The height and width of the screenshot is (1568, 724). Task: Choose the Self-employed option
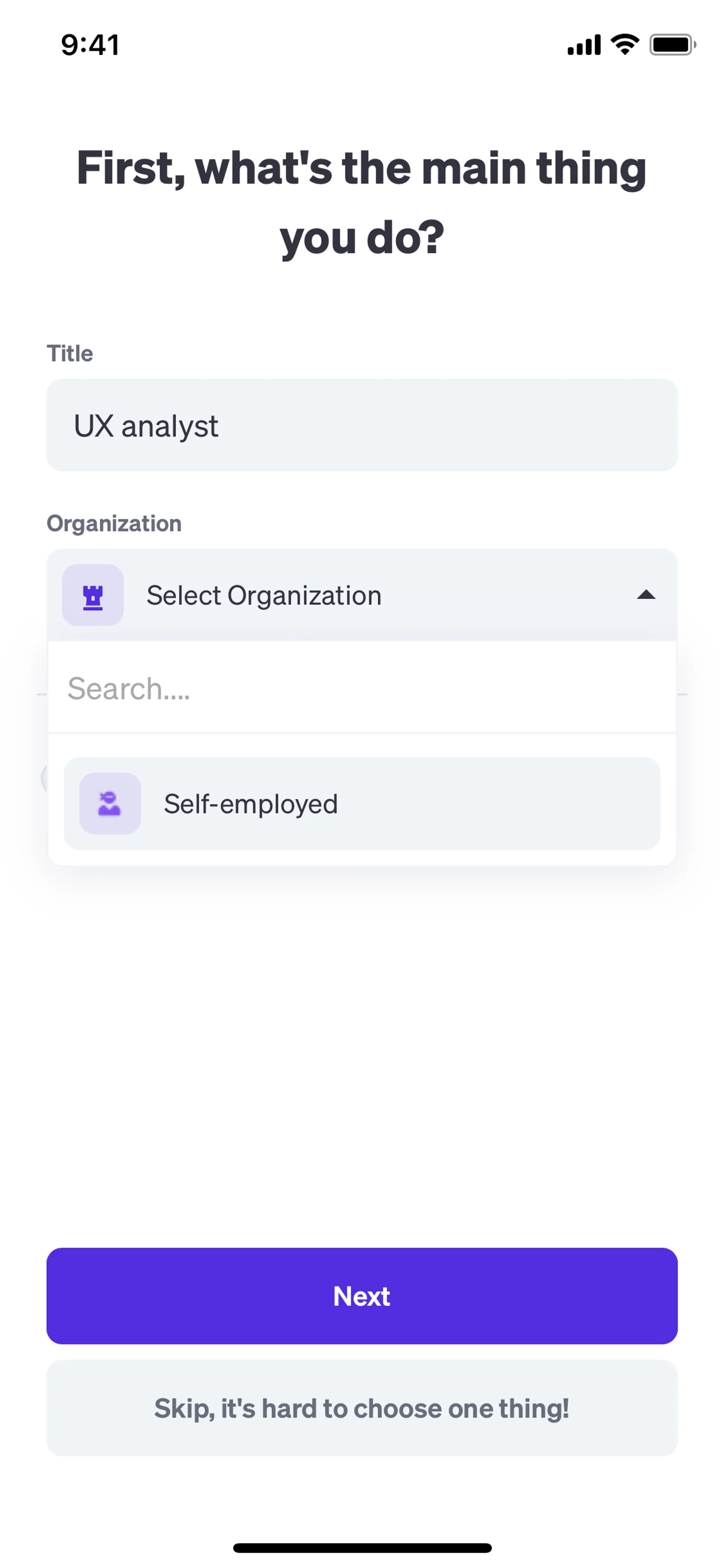click(x=361, y=803)
